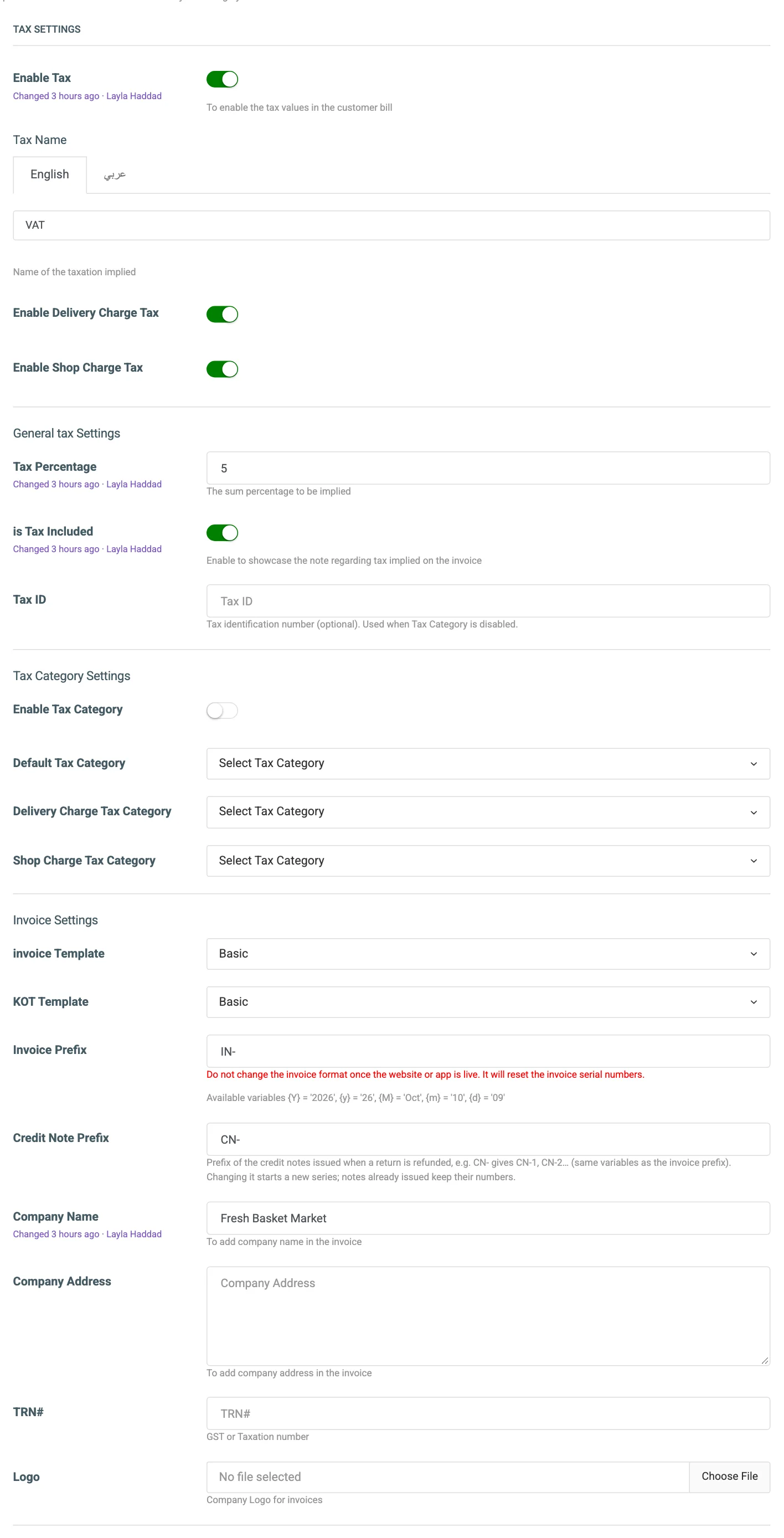
Task: Click the TAX SETTINGS heading
Action: pos(47,29)
